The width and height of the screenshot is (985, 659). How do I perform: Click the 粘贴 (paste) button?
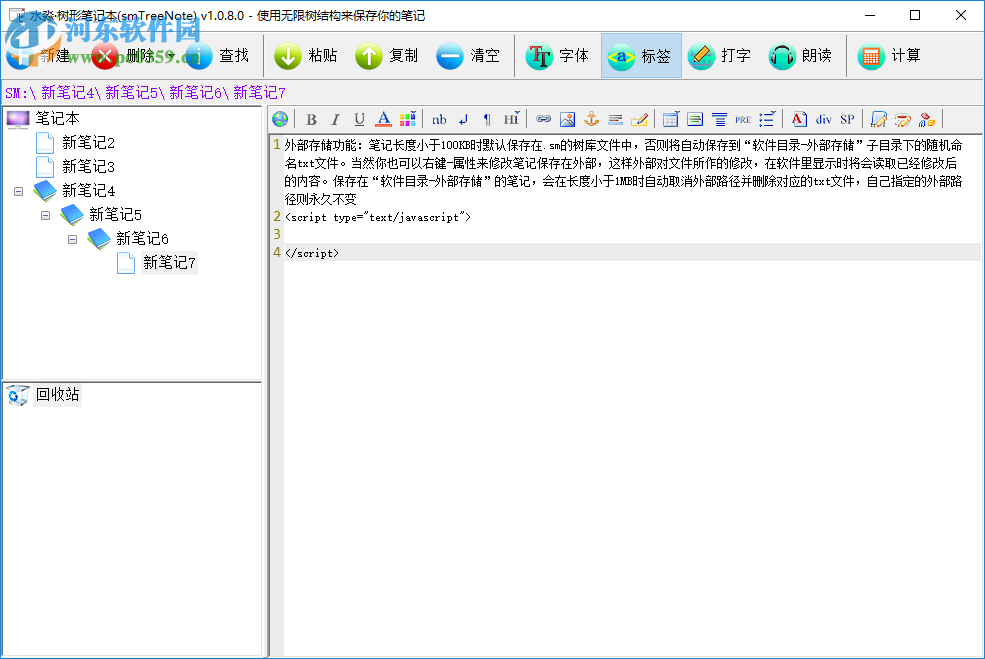[x=306, y=56]
